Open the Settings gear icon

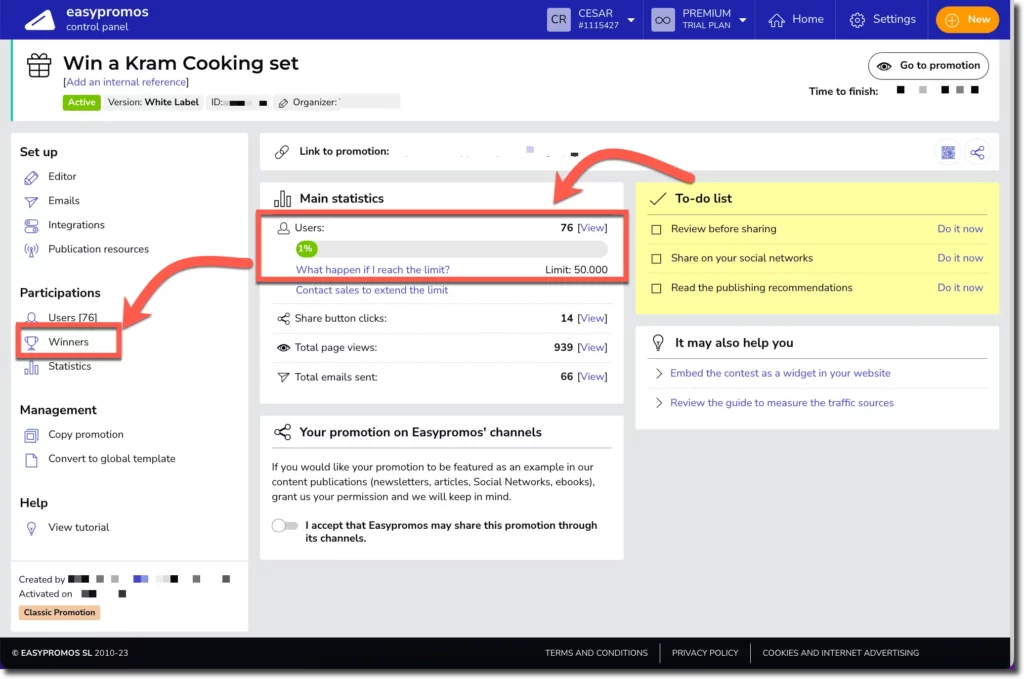(x=857, y=20)
